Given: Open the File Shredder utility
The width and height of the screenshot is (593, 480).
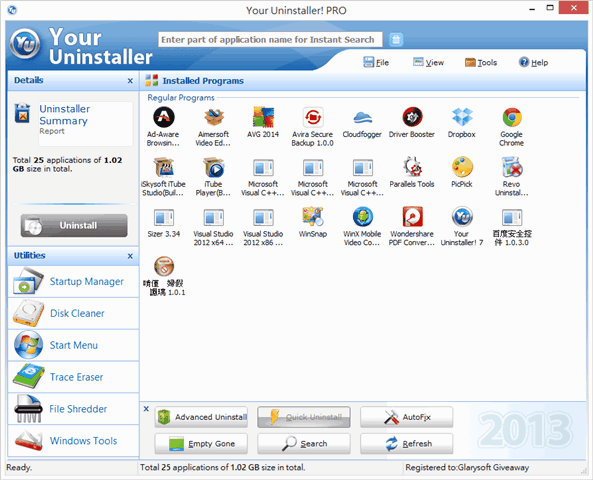Looking at the screenshot, I should pos(73,409).
